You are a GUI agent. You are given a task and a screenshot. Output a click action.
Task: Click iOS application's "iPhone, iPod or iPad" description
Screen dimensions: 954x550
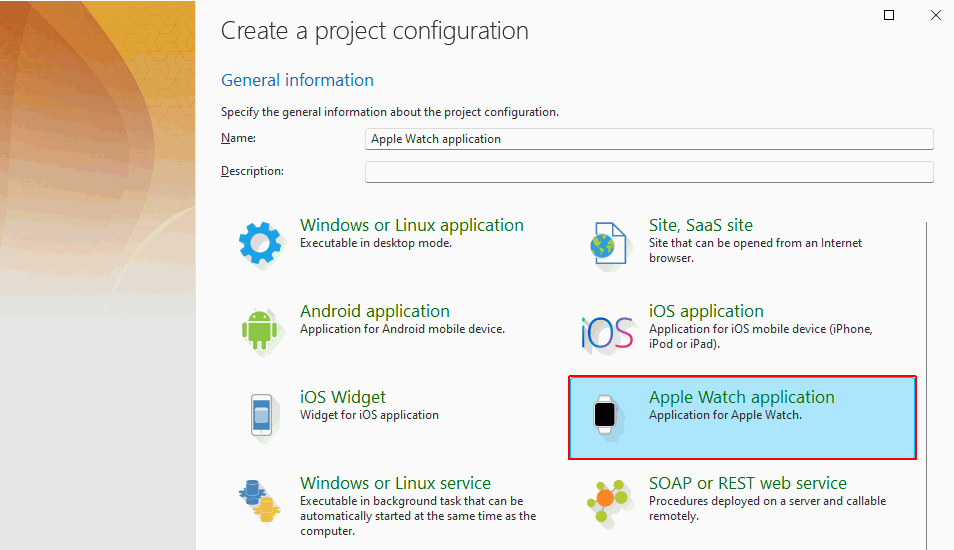pos(761,336)
